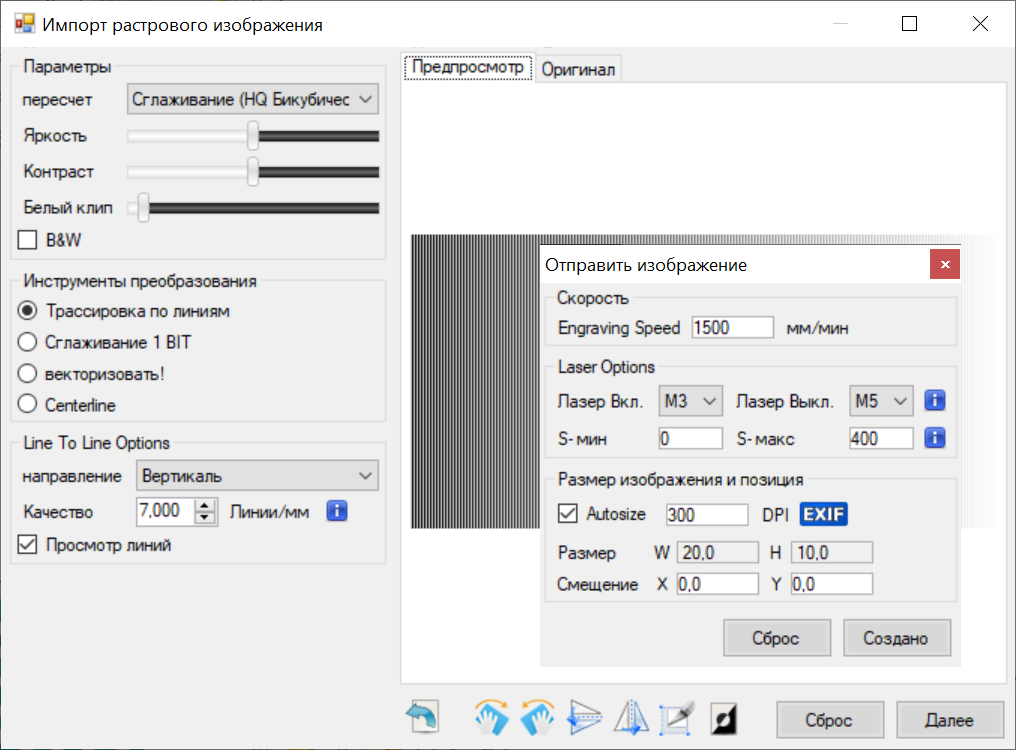Flip the image vertically
The width and height of the screenshot is (1016, 750).
(x=583, y=717)
